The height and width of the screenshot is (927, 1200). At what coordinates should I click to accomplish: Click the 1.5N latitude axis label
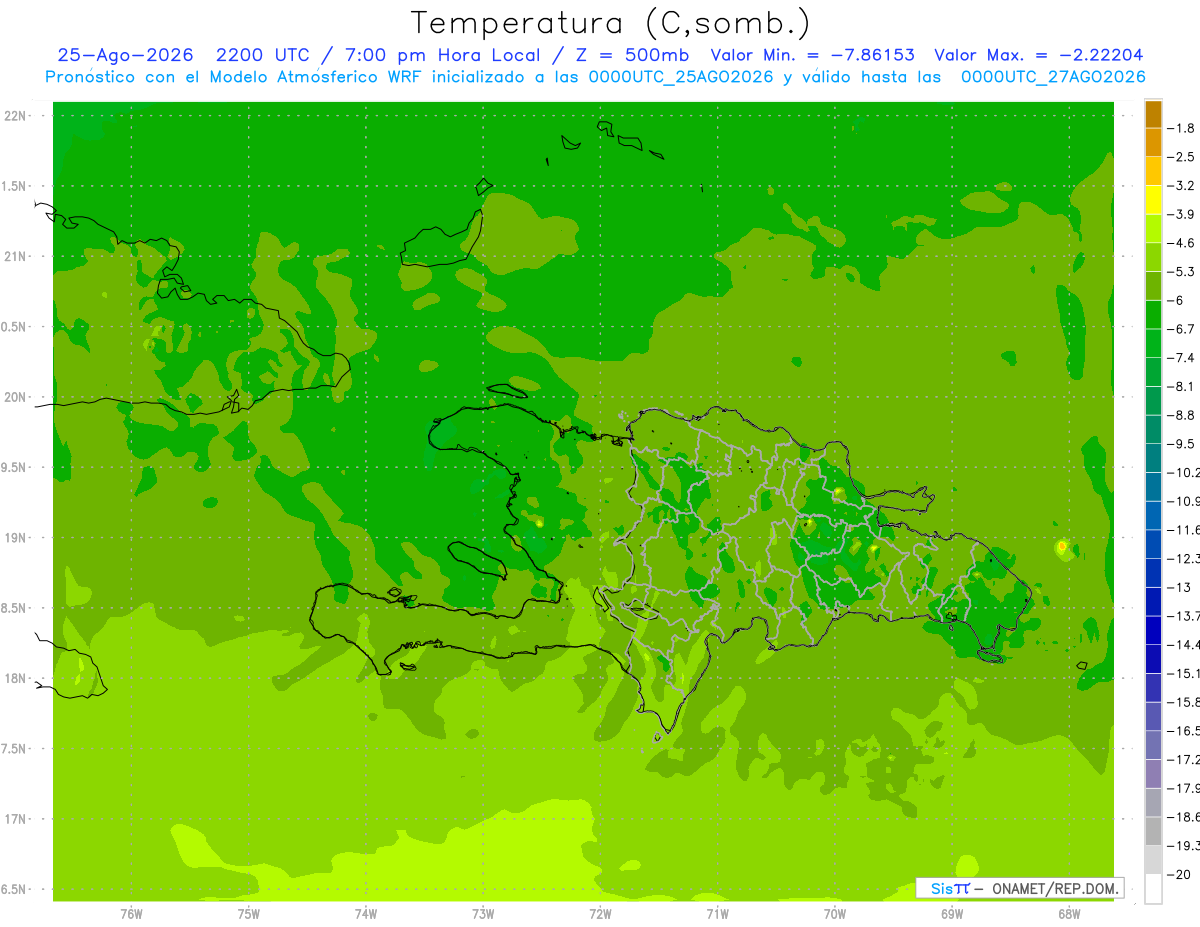(15, 186)
